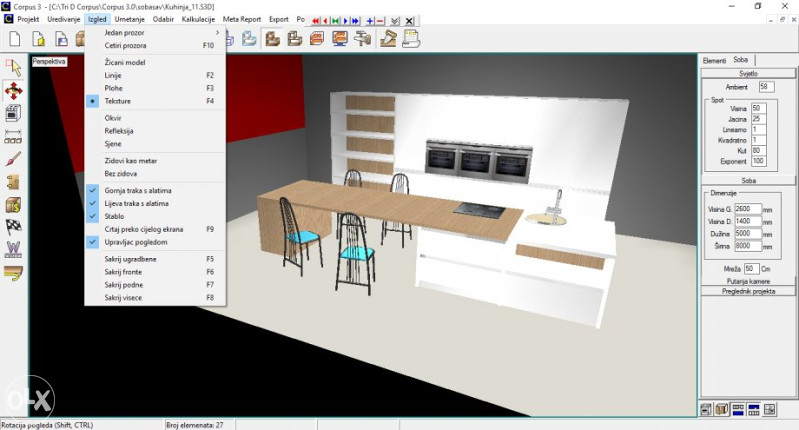Click the wood plane tool icon
Screen dimensions: 799x430
click(388, 39)
